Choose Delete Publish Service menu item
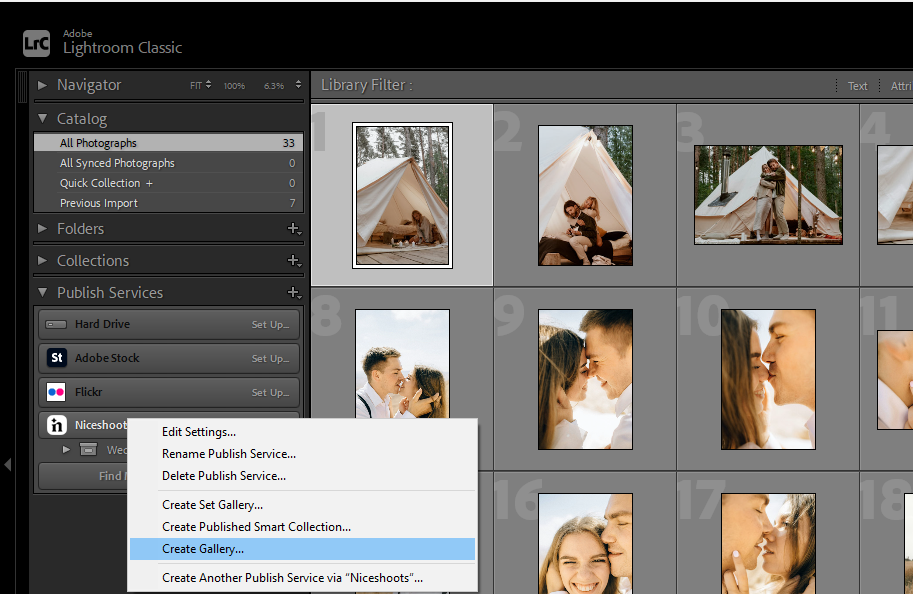Viewport: 913px width, 594px height. click(x=302, y=476)
